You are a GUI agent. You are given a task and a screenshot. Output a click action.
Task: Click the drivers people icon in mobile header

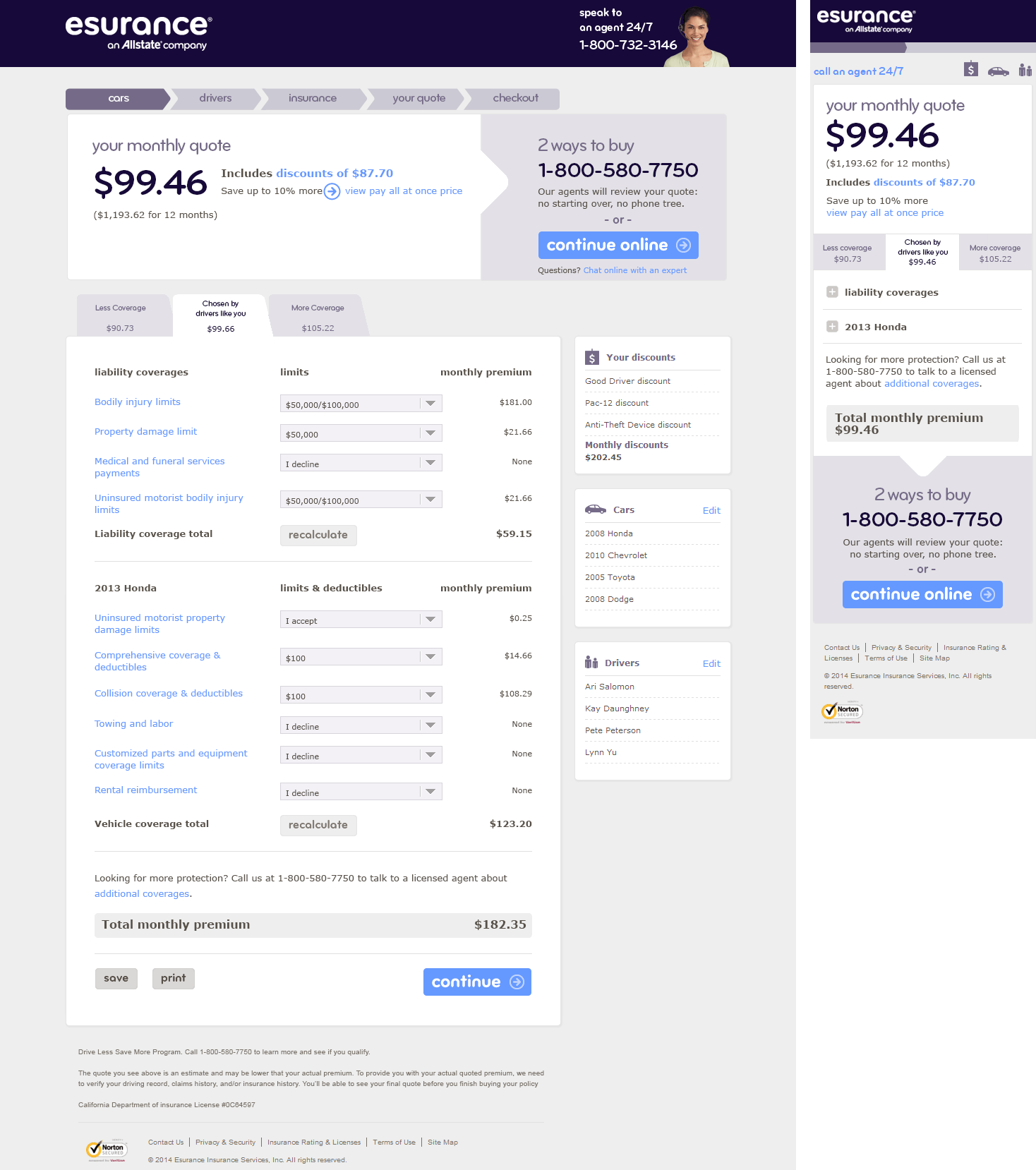pyautogui.click(x=1025, y=70)
